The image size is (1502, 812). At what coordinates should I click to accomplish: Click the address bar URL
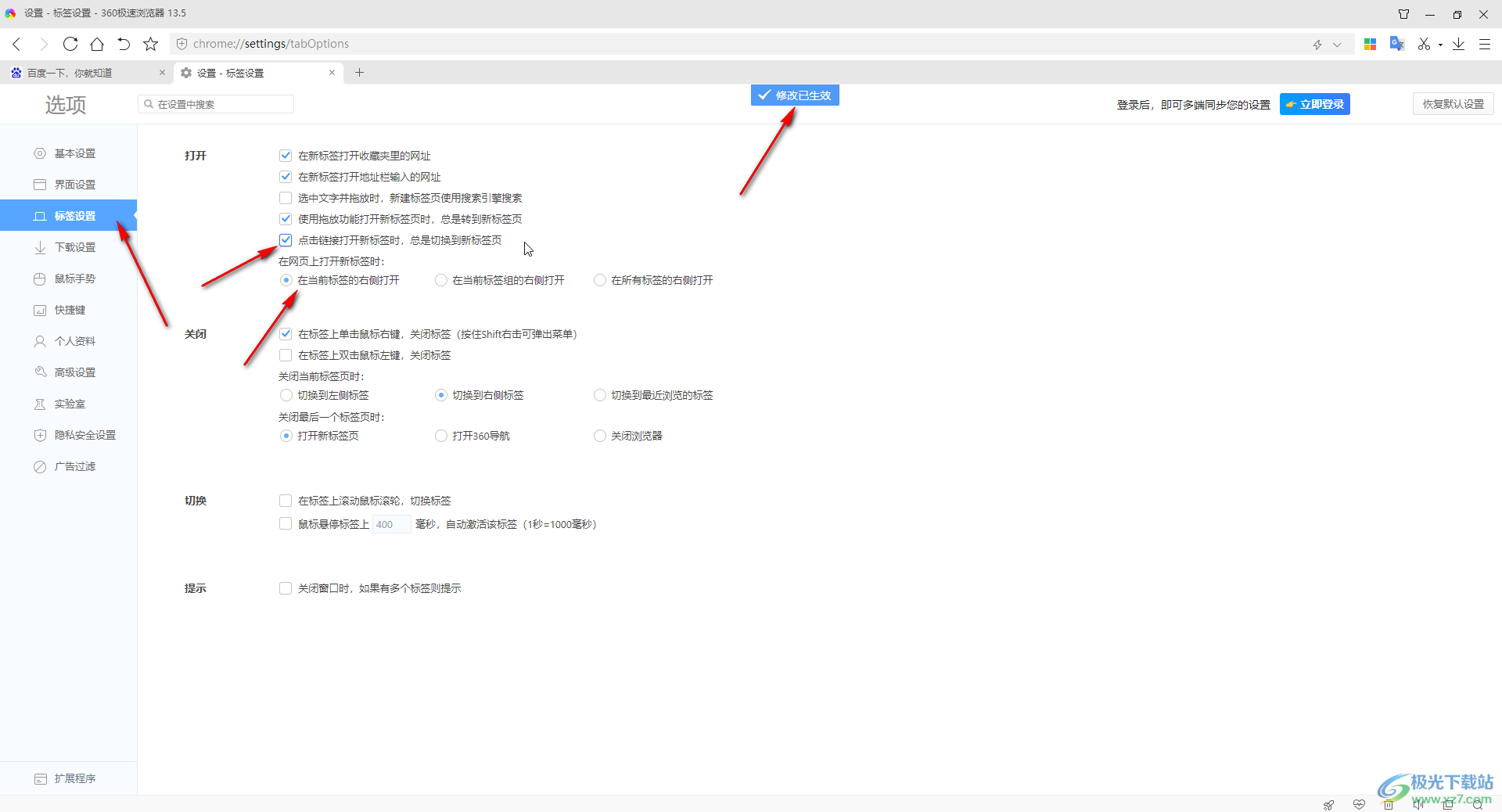[271, 44]
